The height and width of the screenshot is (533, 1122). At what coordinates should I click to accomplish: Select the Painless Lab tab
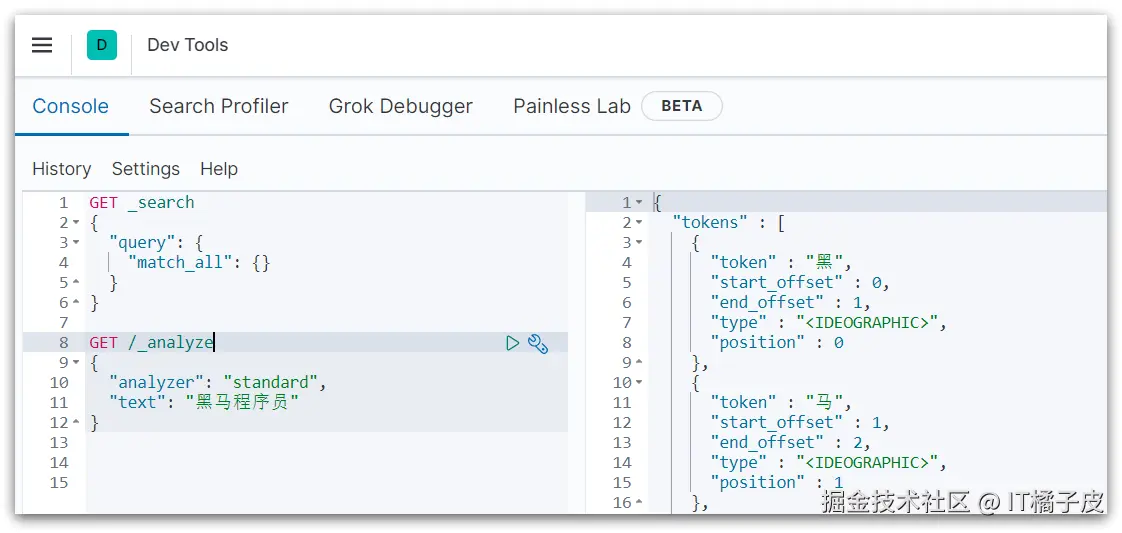click(571, 106)
